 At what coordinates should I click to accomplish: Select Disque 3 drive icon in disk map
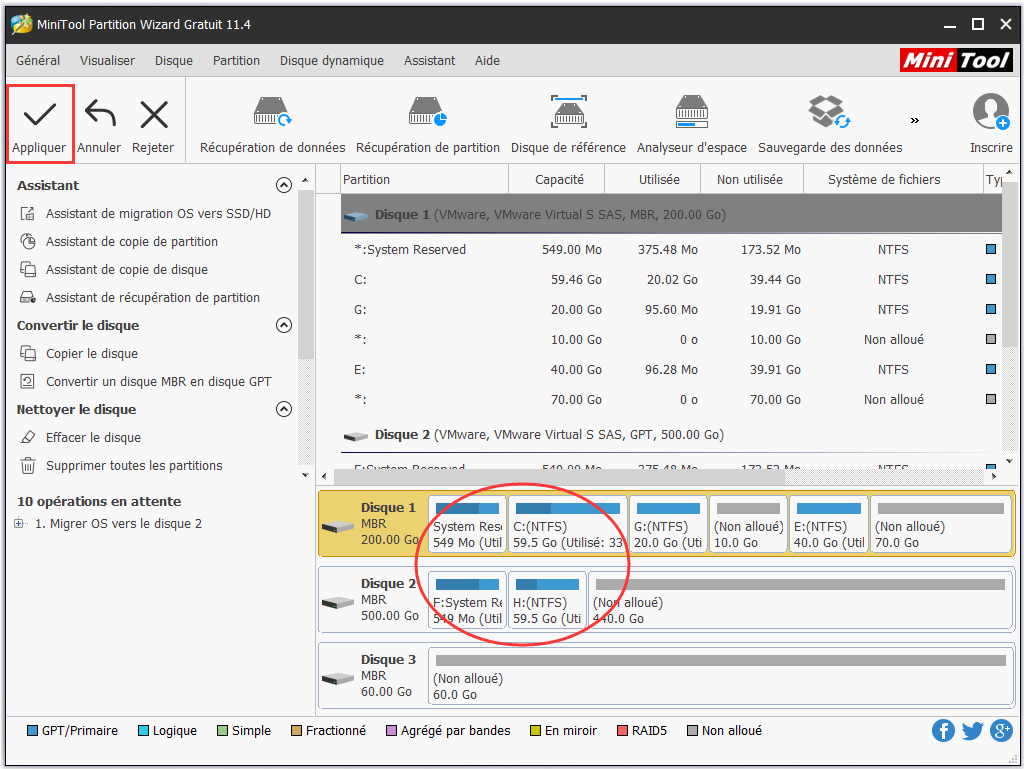click(x=338, y=679)
